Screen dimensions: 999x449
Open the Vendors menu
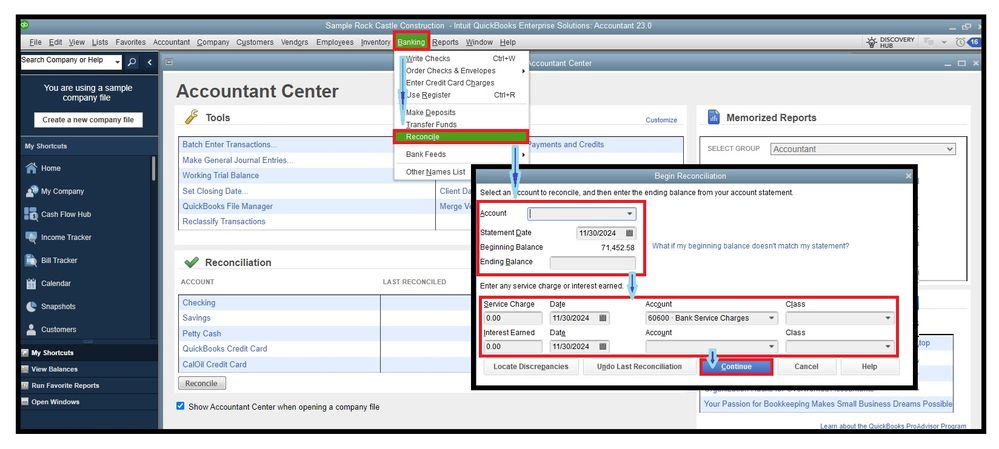(x=294, y=42)
